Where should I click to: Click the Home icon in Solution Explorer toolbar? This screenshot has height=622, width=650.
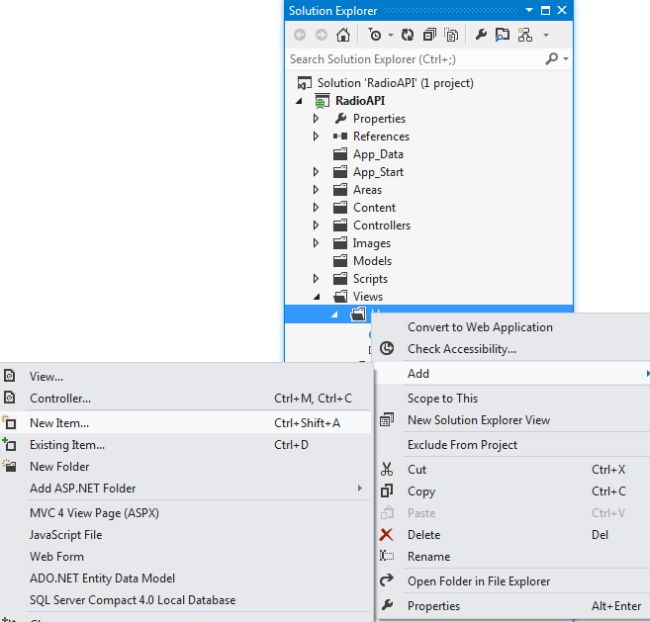343,35
